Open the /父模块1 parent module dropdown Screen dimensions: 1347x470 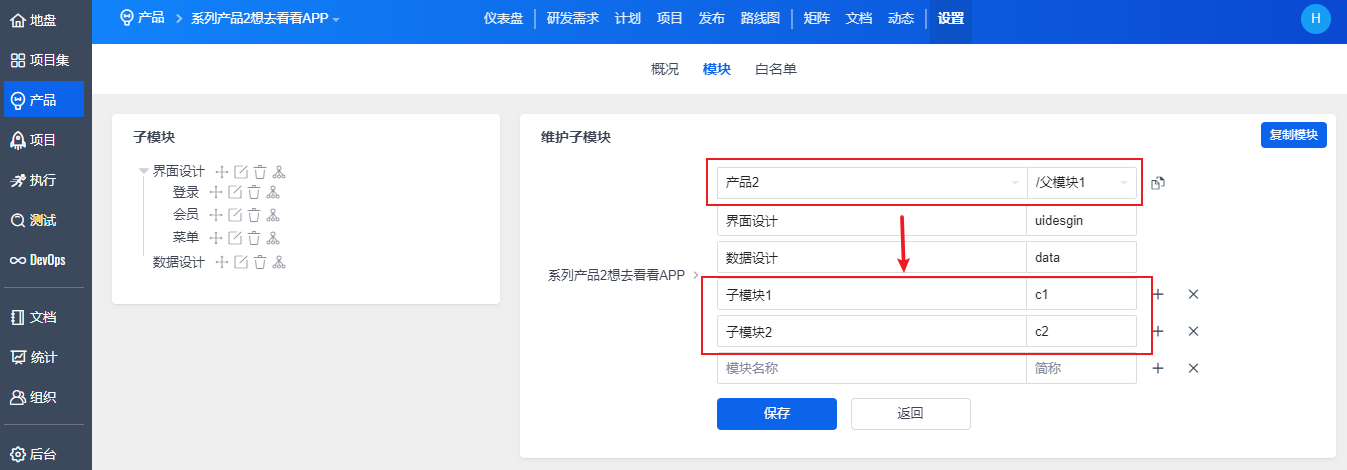click(1082, 183)
